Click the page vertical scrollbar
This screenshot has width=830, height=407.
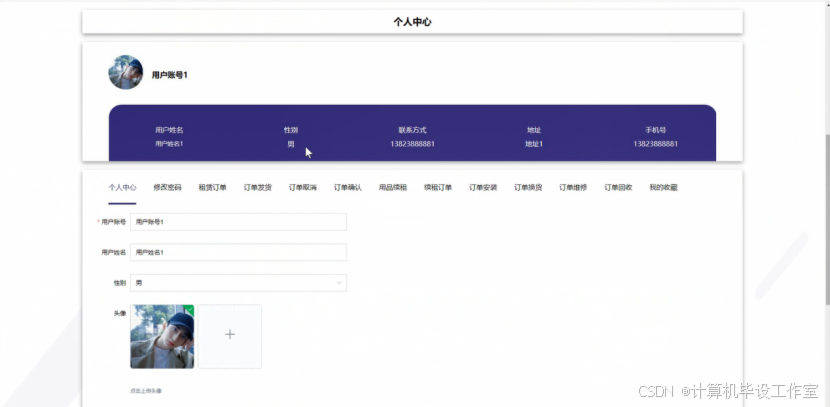pos(827,220)
